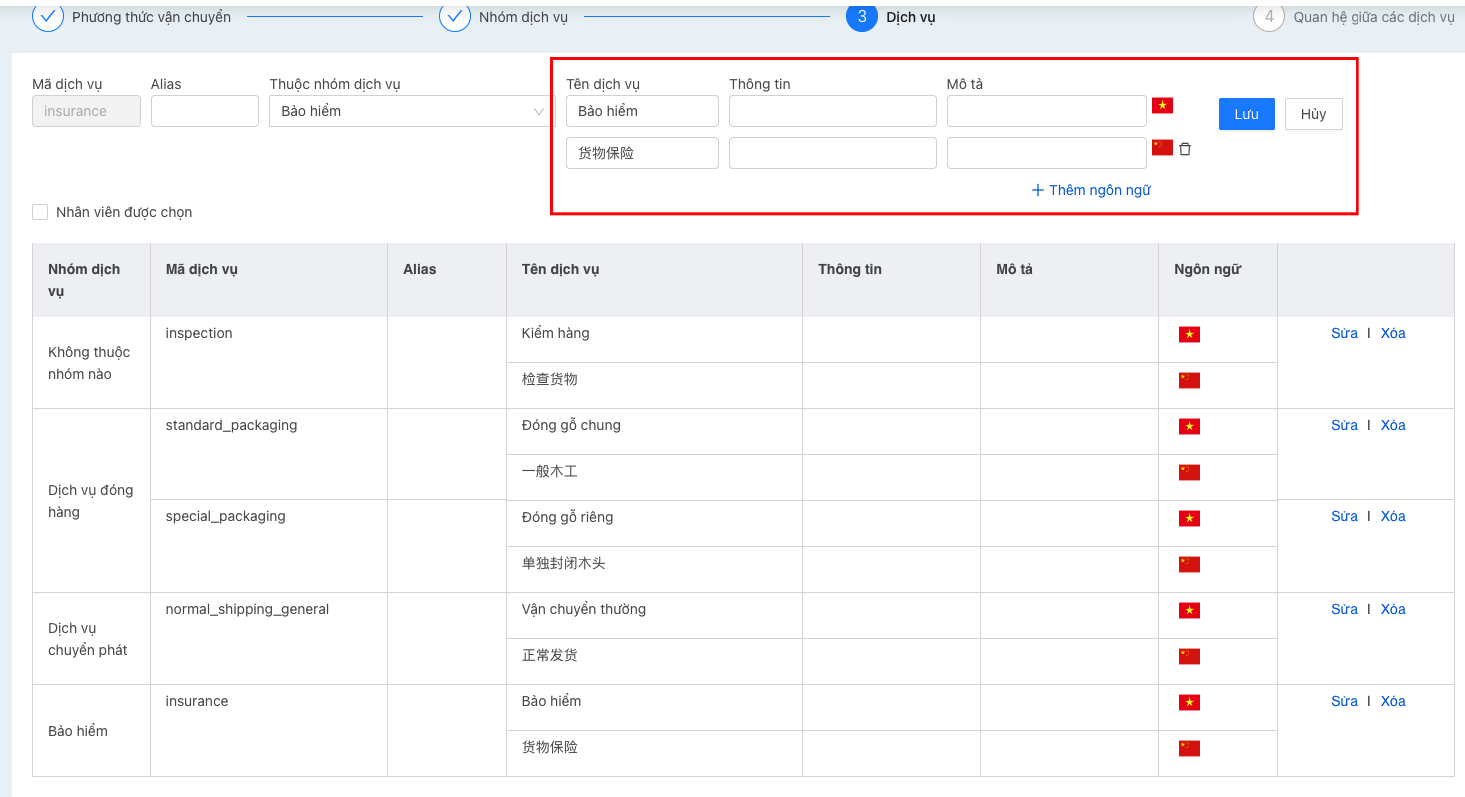This screenshot has height=797, width=1465.
Task: Click the checkmark icon for Phương thức vận chuyển
Action: pyautogui.click(x=48, y=17)
